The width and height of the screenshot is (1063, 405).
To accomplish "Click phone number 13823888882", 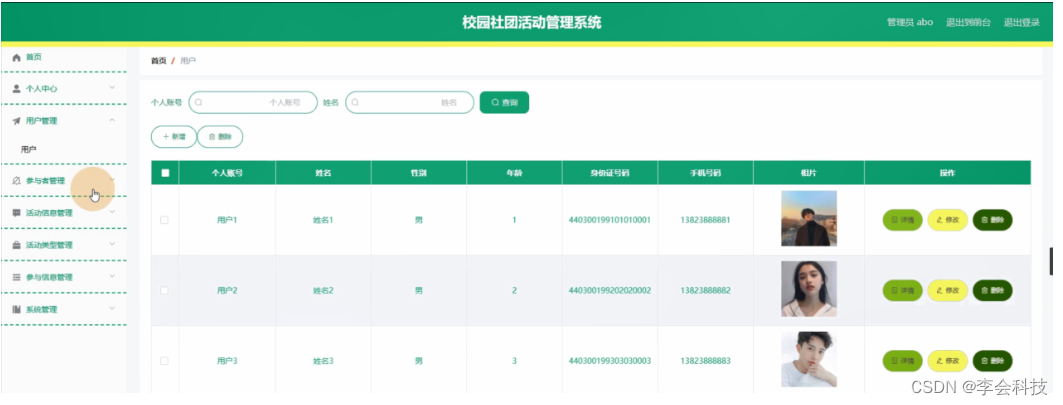I will click(705, 290).
